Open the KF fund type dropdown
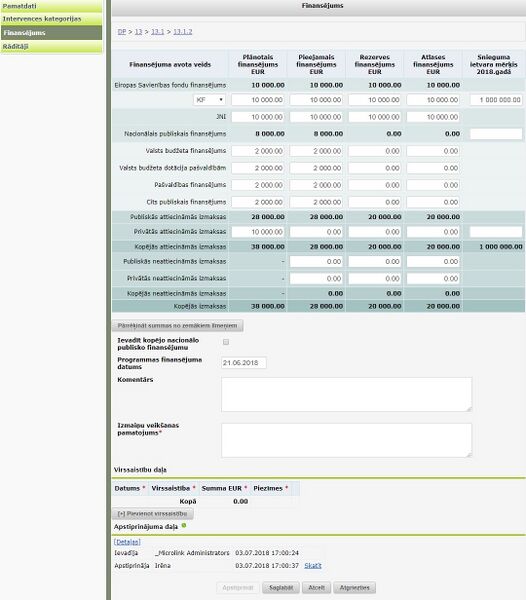The image size is (526, 600). click(x=209, y=100)
